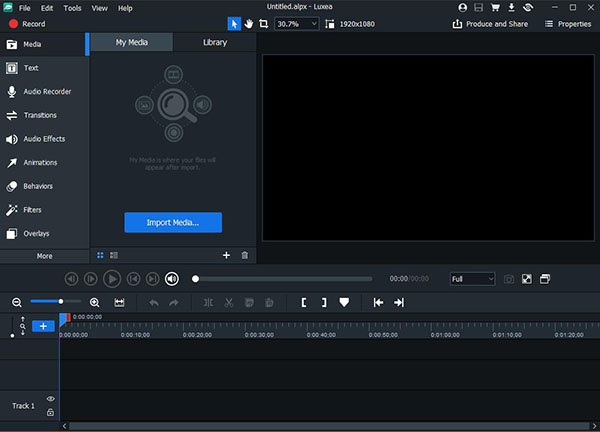Open the File menu
600x432 pixels.
tap(24, 8)
